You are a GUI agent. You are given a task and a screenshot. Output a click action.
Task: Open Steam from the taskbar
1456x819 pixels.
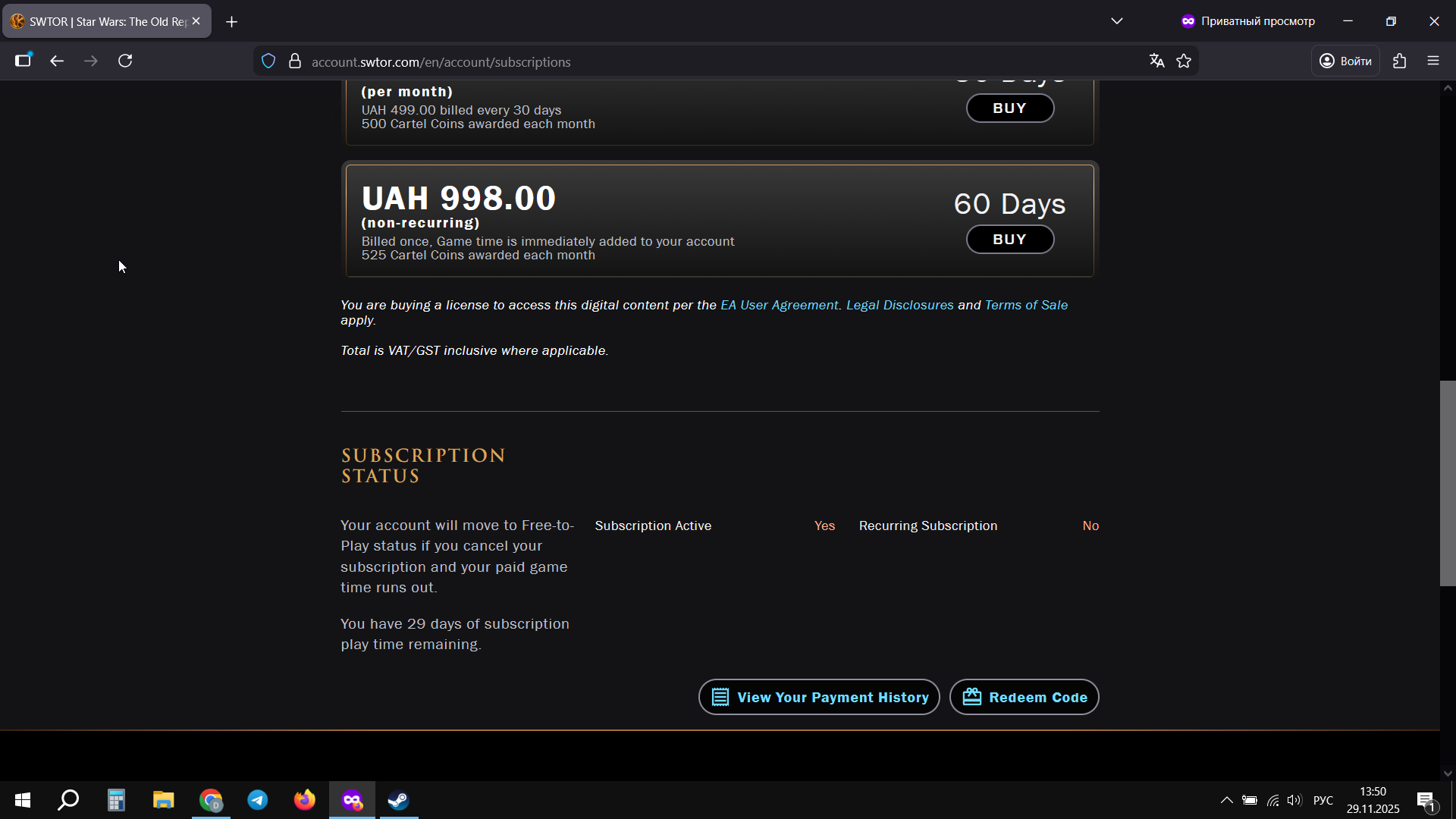point(398,800)
